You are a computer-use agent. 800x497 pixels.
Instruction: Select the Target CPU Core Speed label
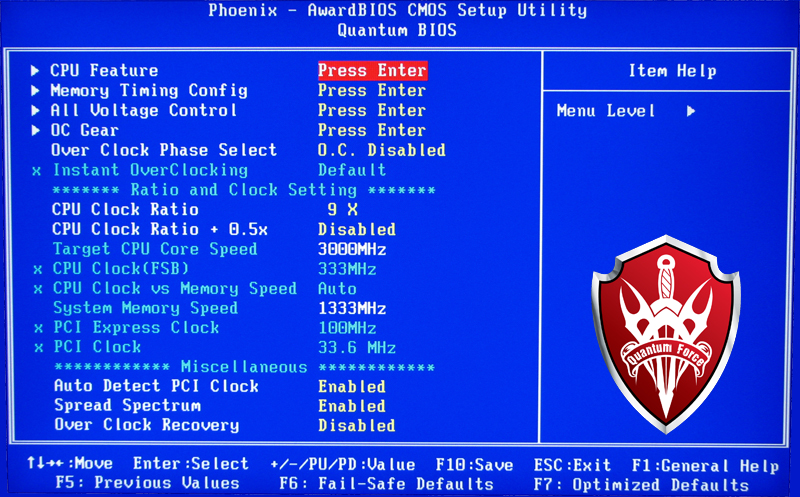(155, 249)
